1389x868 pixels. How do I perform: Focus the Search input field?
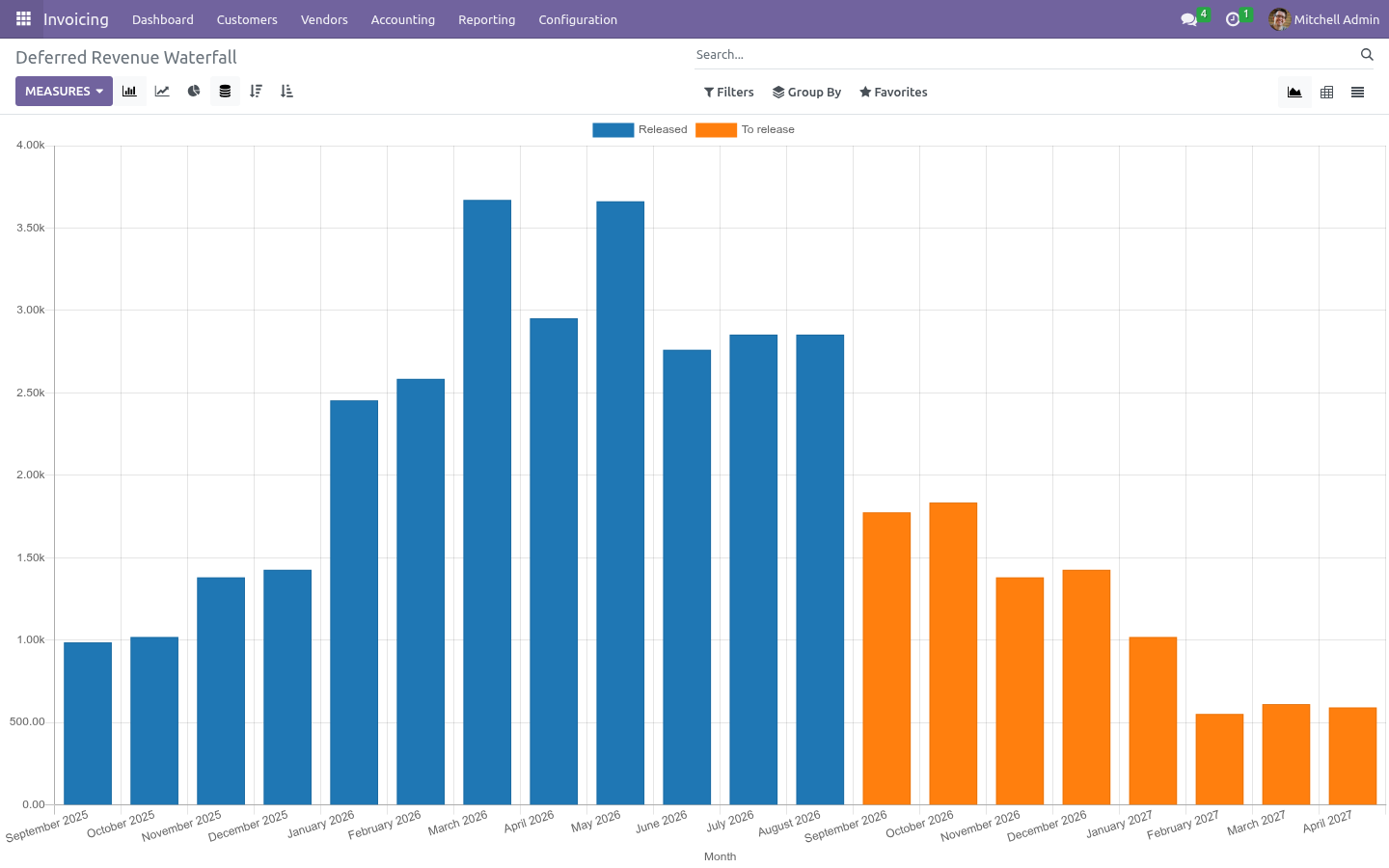pos(1024,55)
